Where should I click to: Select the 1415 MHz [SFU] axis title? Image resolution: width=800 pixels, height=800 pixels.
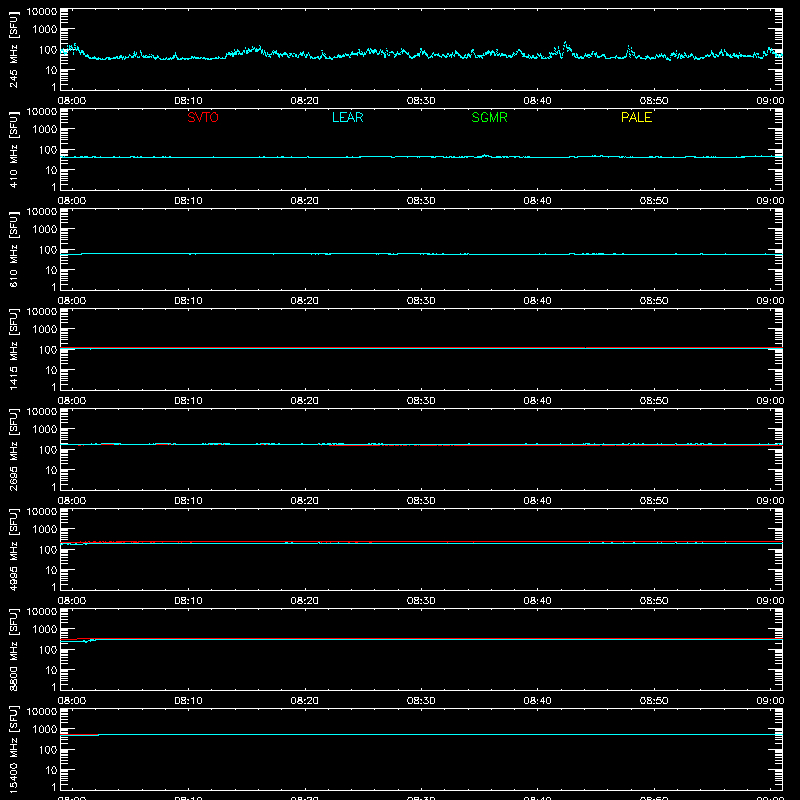pos(14,349)
